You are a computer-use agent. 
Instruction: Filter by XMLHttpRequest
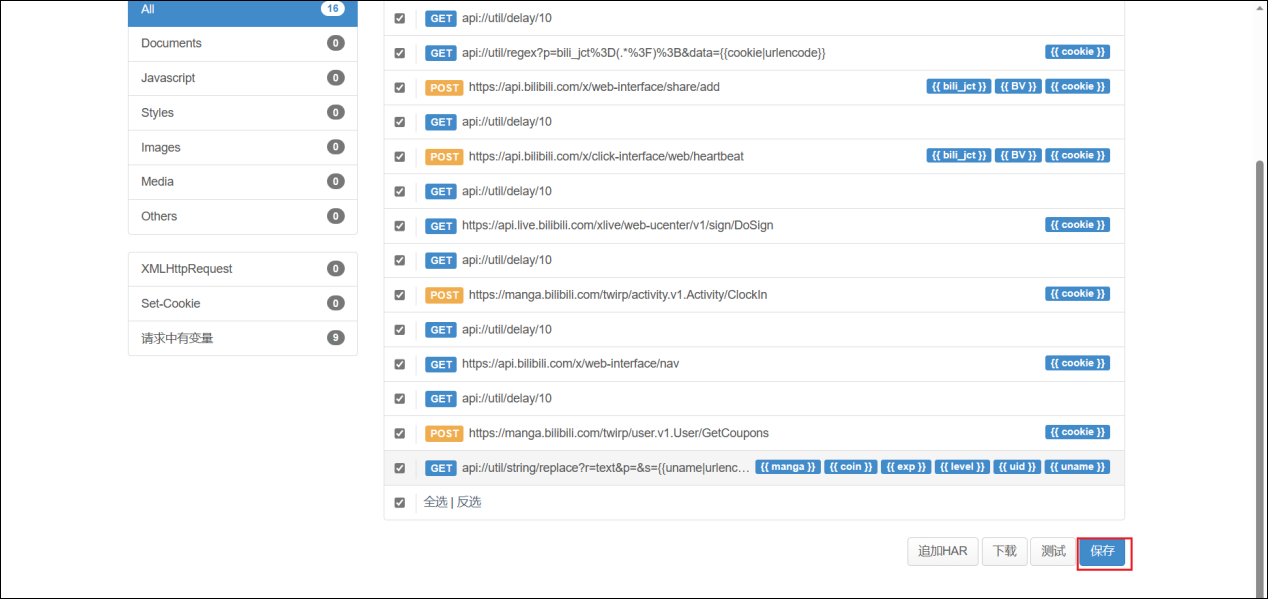242,269
